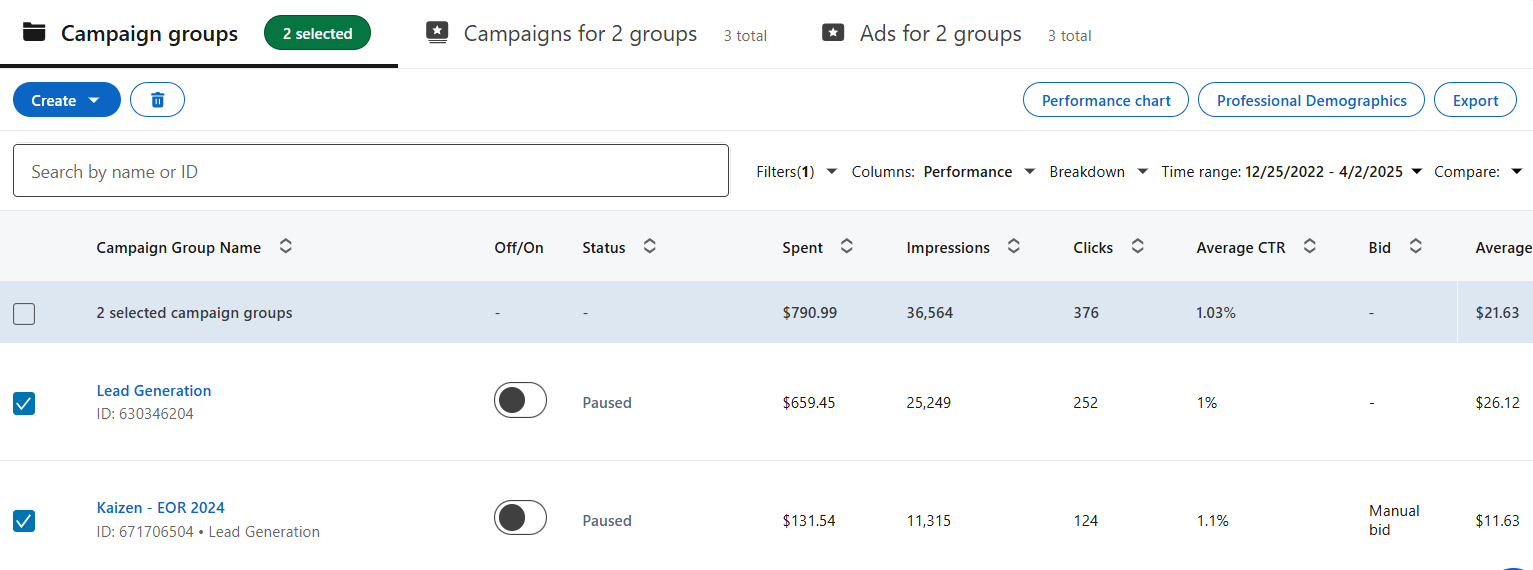Sort by Clicks column arrows
Viewport: 1533px width, 570px height.
[1137, 247]
